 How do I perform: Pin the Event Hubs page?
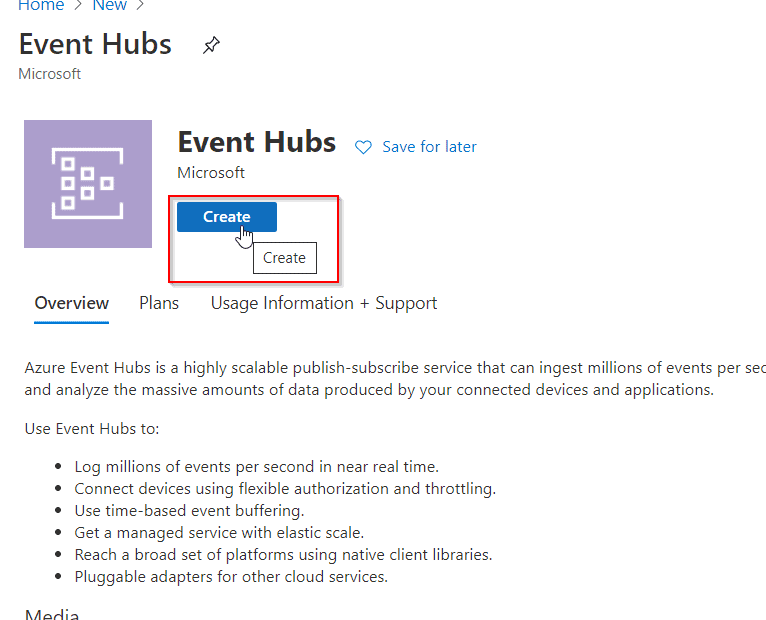point(211,45)
